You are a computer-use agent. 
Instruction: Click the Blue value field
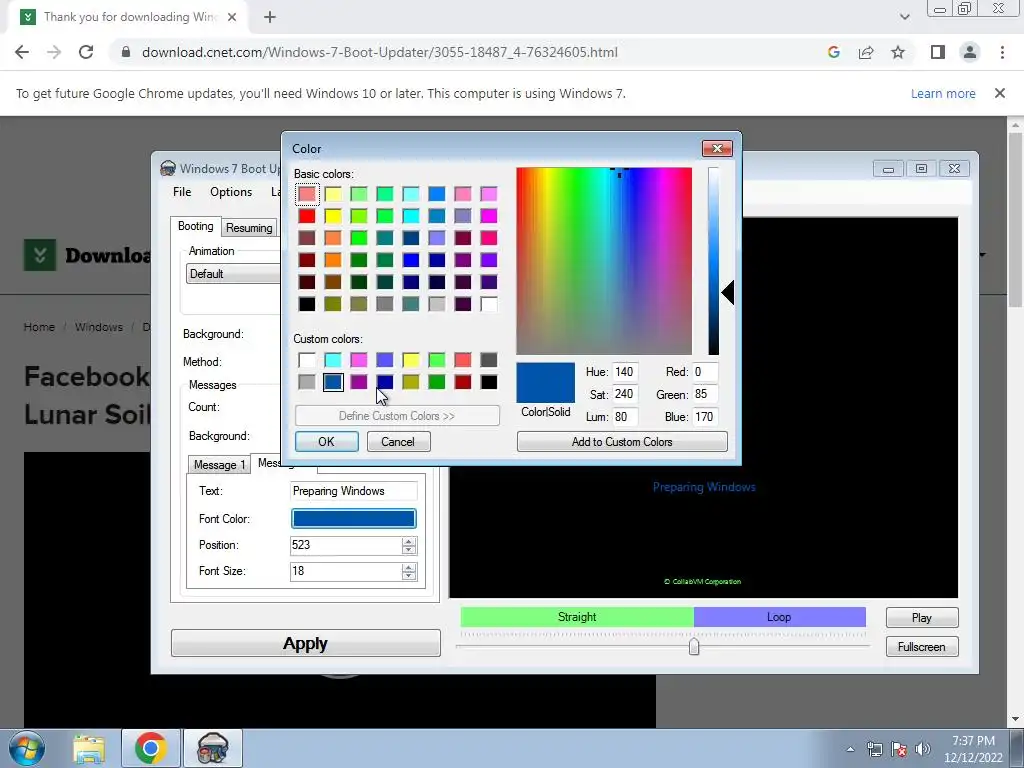[705, 417]
